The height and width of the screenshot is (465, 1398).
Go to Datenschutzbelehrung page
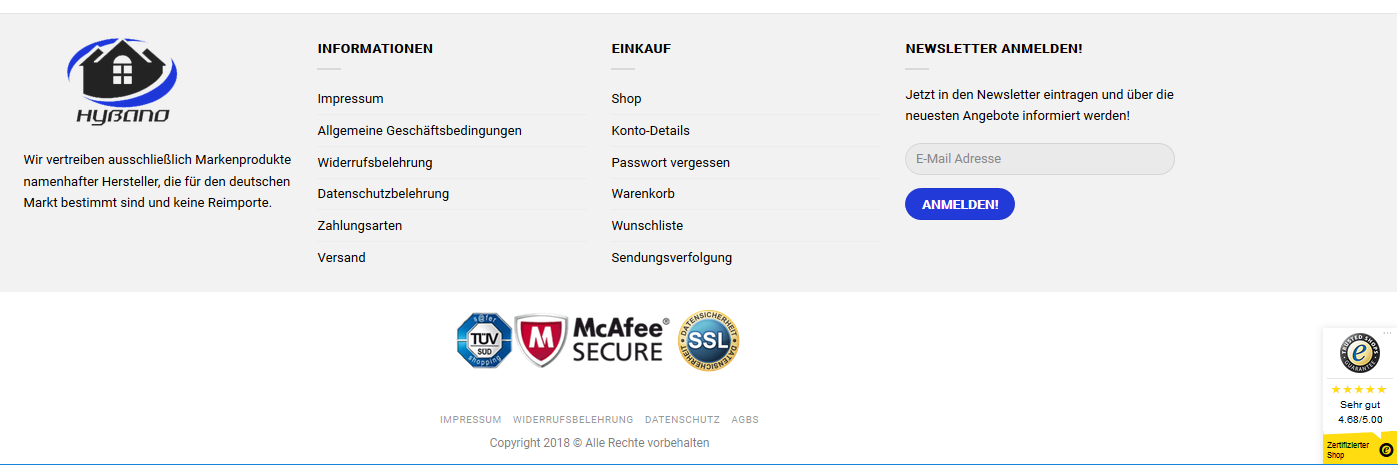pyautogui.click(x=383, y=194)
